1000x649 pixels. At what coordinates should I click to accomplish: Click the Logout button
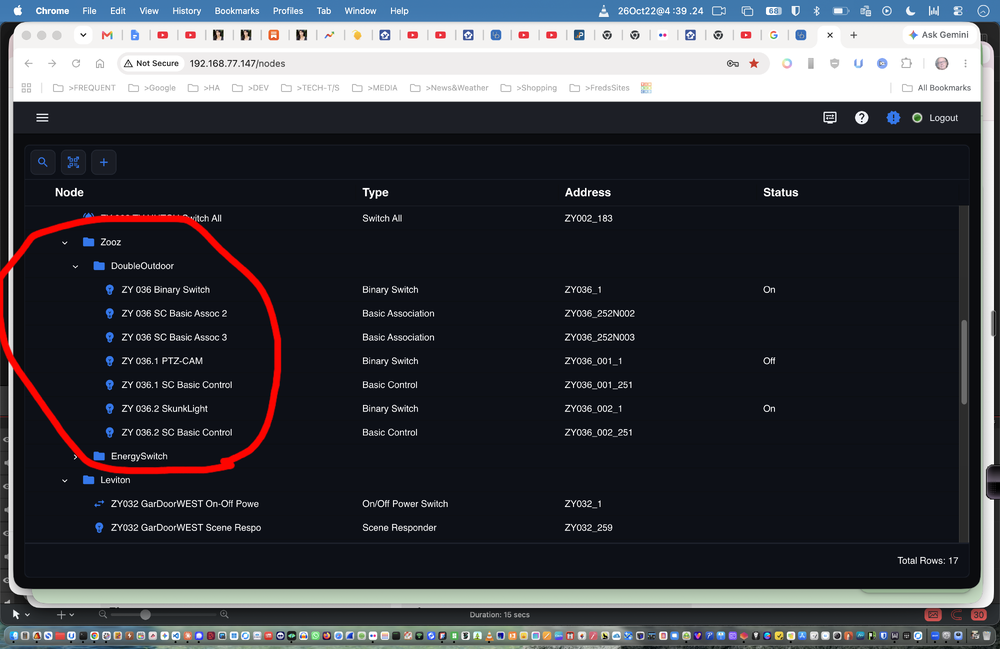943,118
